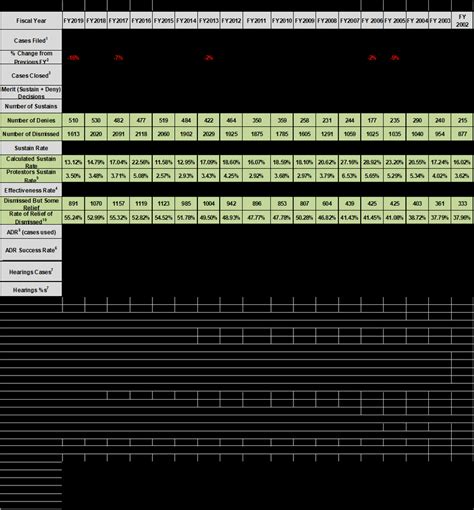Image resolution: width=474 pixels, height=510 pixels.
Task: Click the Sustain Rate row label
Action: pyautogui.click(x=31, y=148)
